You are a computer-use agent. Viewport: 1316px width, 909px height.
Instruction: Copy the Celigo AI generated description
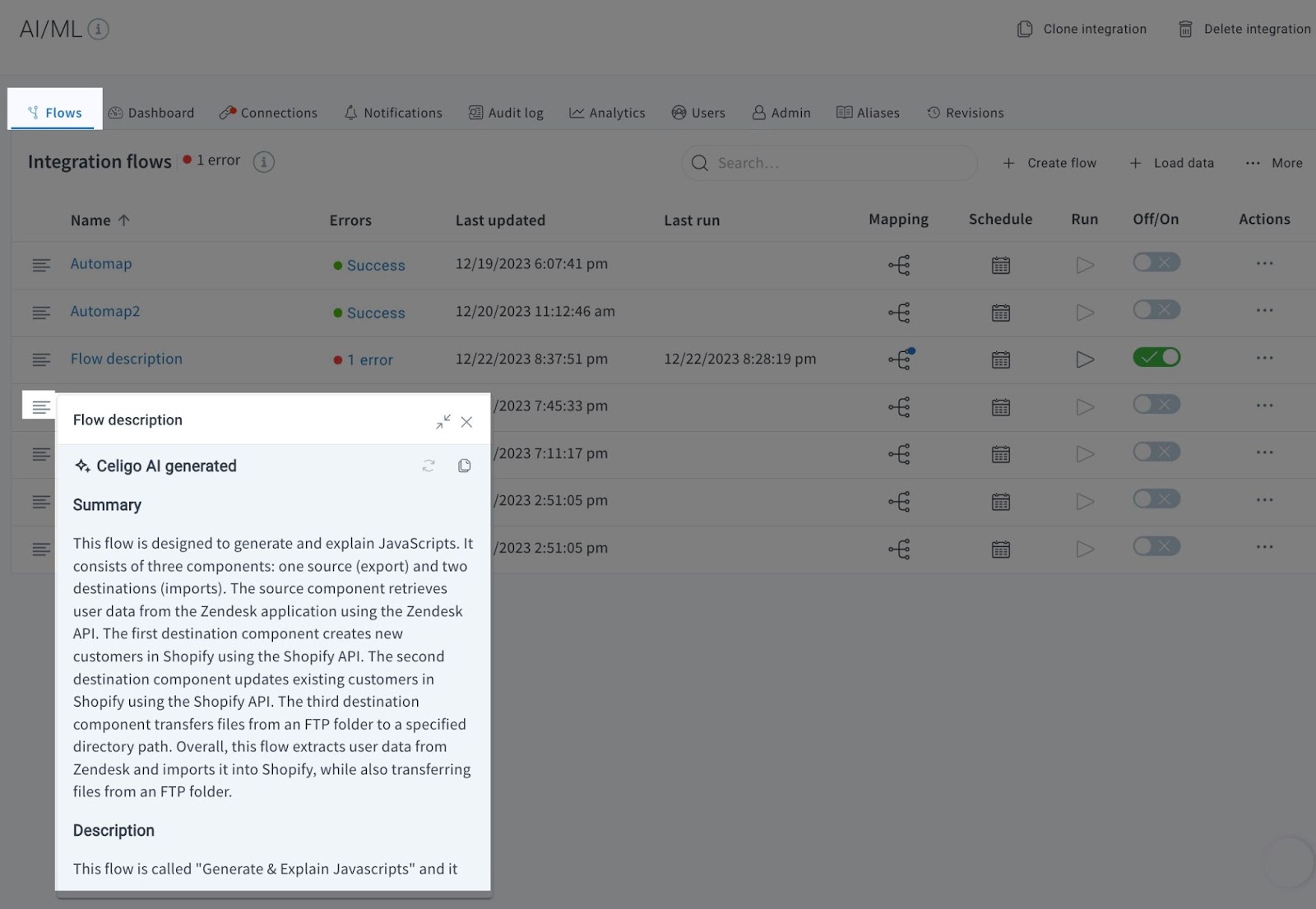coord(464,465)
